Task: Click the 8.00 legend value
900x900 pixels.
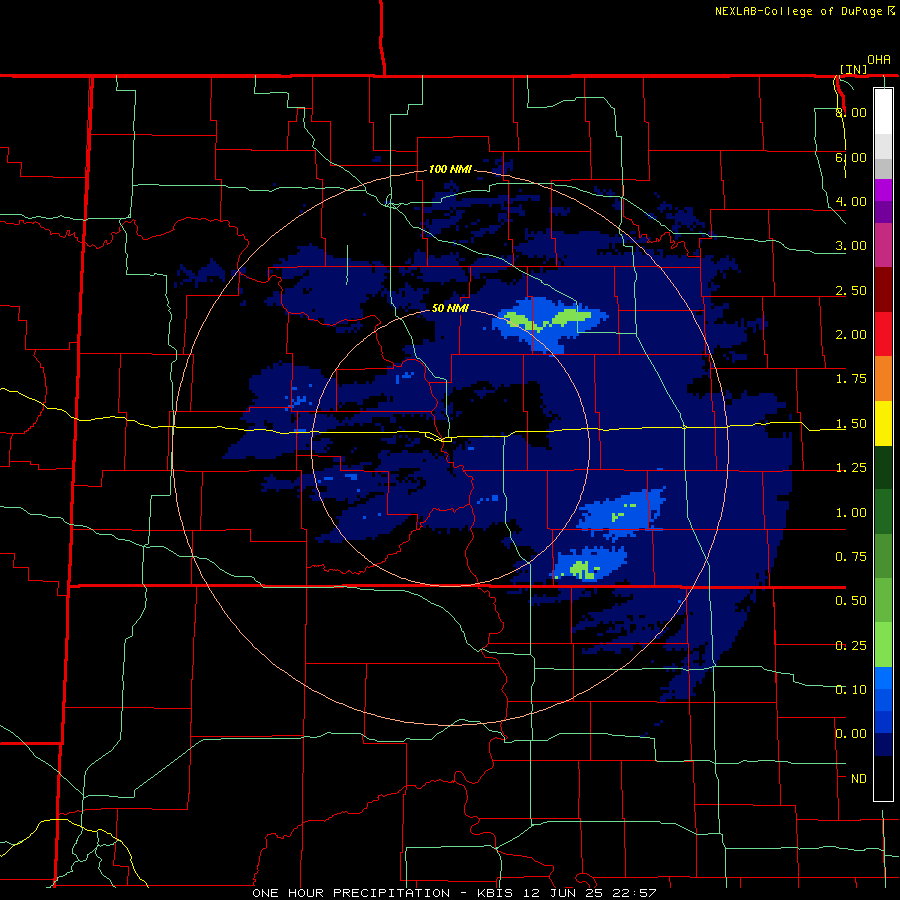Action: coord(851,112)
